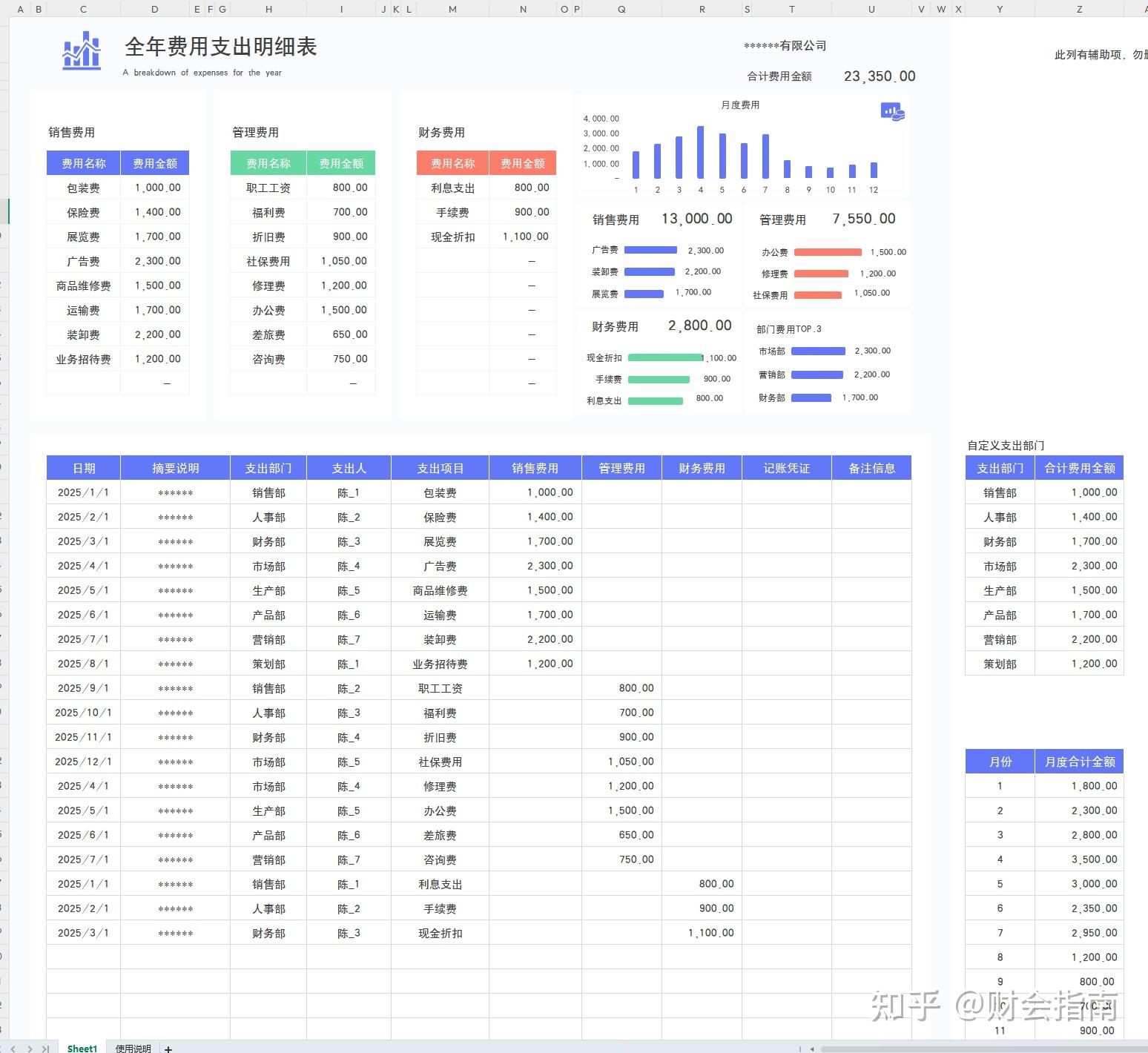Image resolution: width=1148 pixels, height=1053 pixels.
Task: Go to the previous sheet tab arrow
Action: [13, 1049]
